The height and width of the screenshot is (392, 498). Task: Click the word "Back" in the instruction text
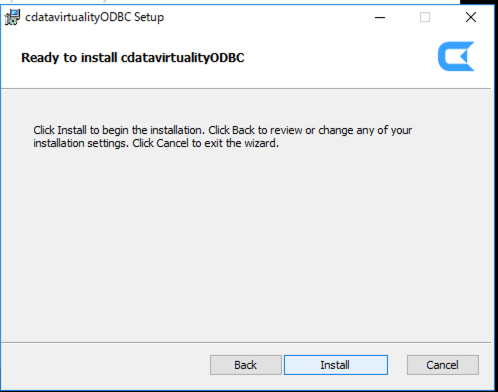(243, 130)
